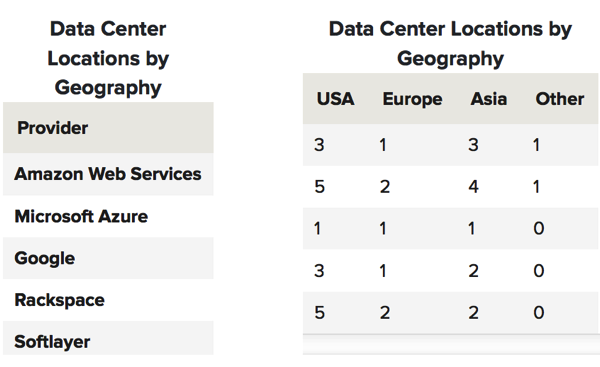Viewport: 600px width, 367px height.
Task: Select the Asia value 4 cell
Action: point(473,187)
